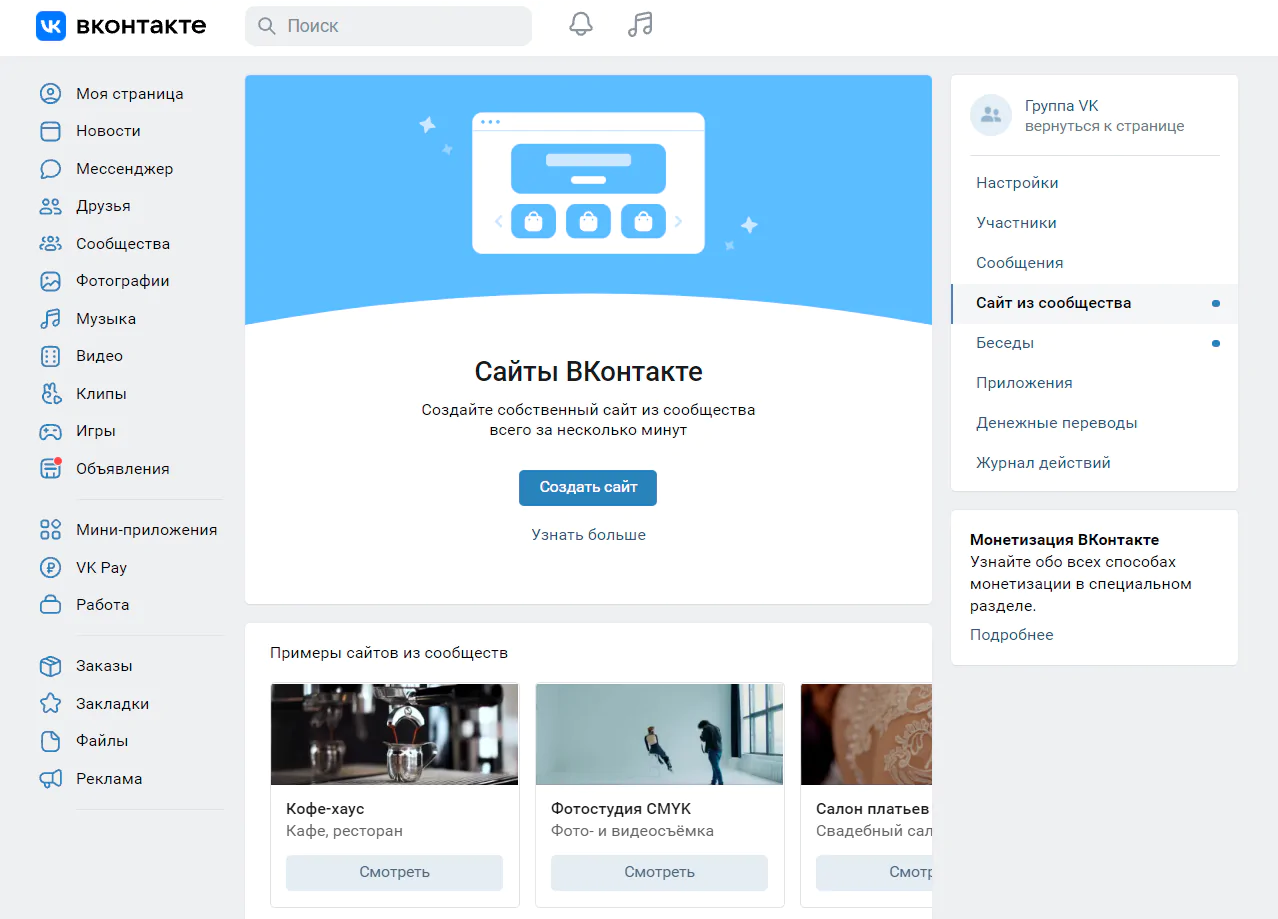This screenshot has width=1278, height=919.
Task: Click the VK logo icon
Action: coord(51,26)
